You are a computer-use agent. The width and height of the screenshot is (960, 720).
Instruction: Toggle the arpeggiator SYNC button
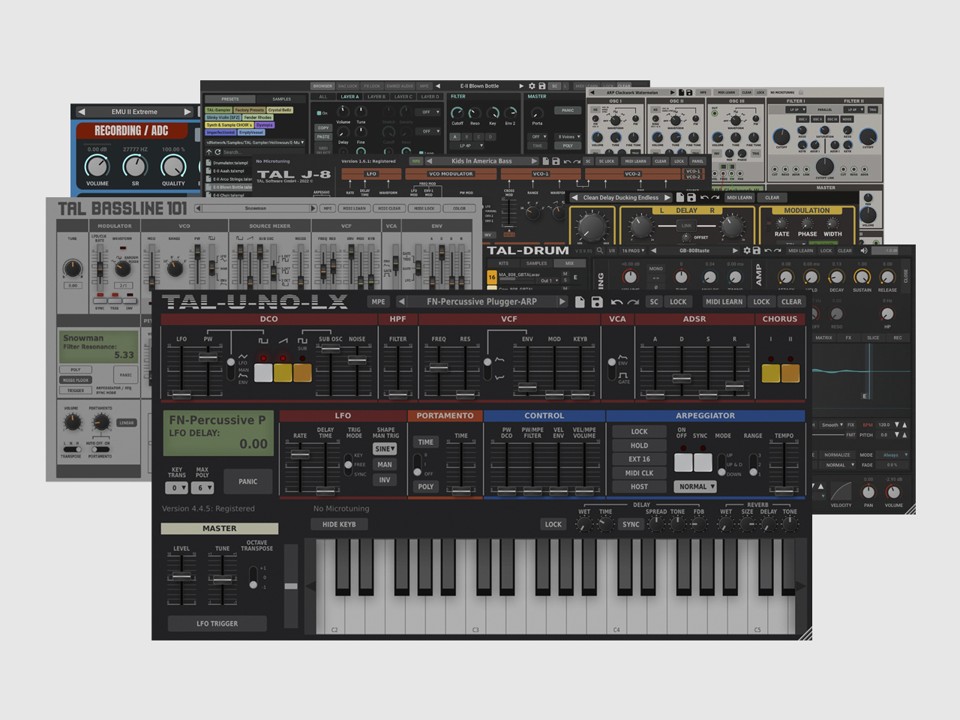pyautogui.click(x=702, y=462)
